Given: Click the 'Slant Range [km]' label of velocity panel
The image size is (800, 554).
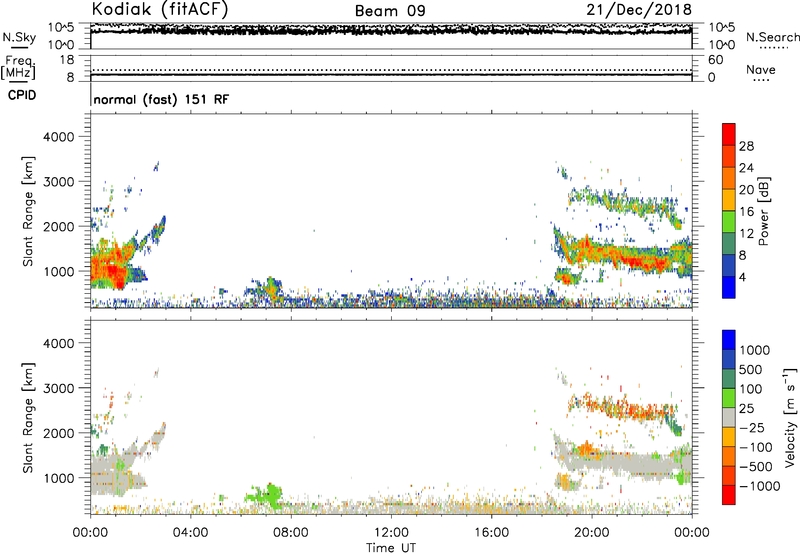Looking at the screenshot, I should coord(28,418).
